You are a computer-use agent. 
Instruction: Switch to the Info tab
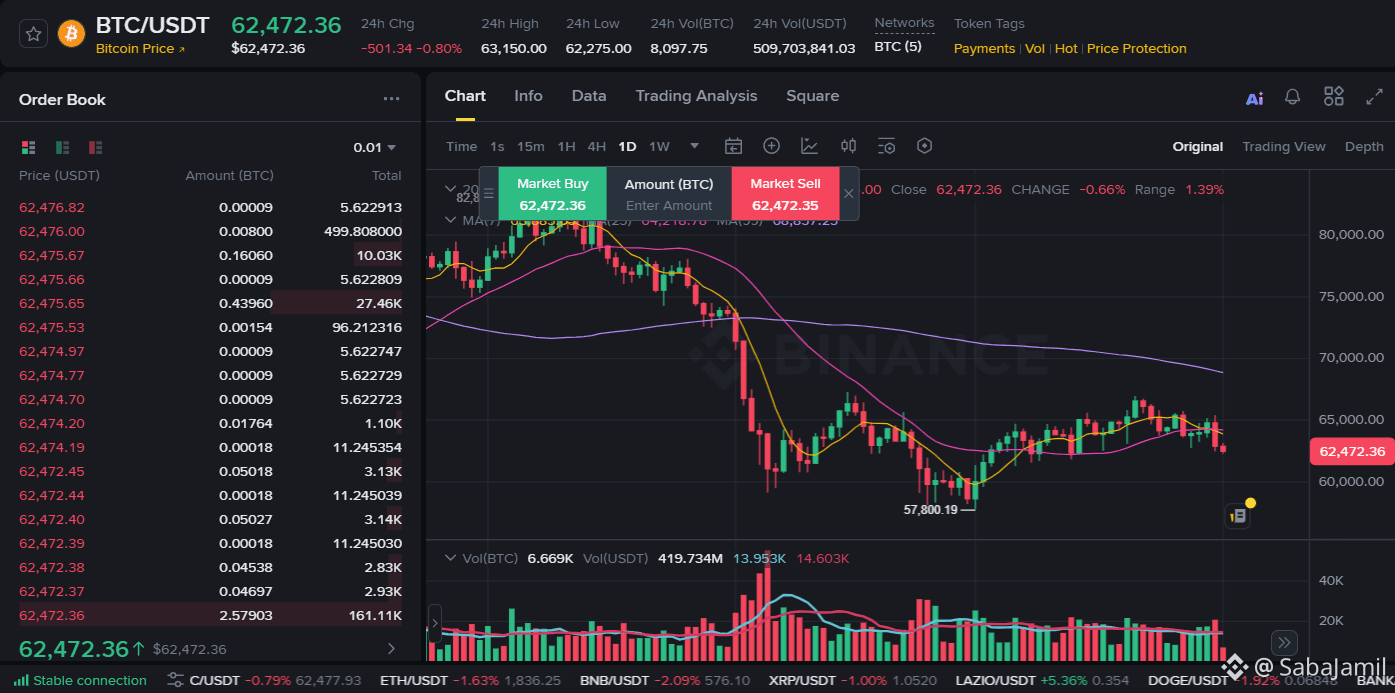coord(528,96)
